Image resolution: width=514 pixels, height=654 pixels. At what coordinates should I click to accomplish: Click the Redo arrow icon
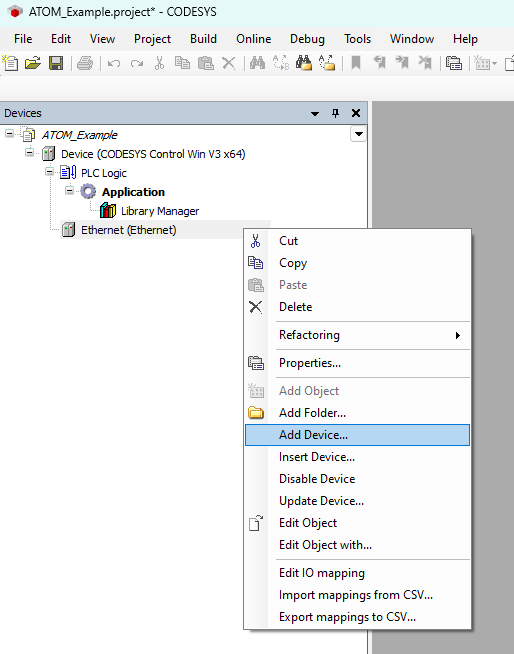137,63
